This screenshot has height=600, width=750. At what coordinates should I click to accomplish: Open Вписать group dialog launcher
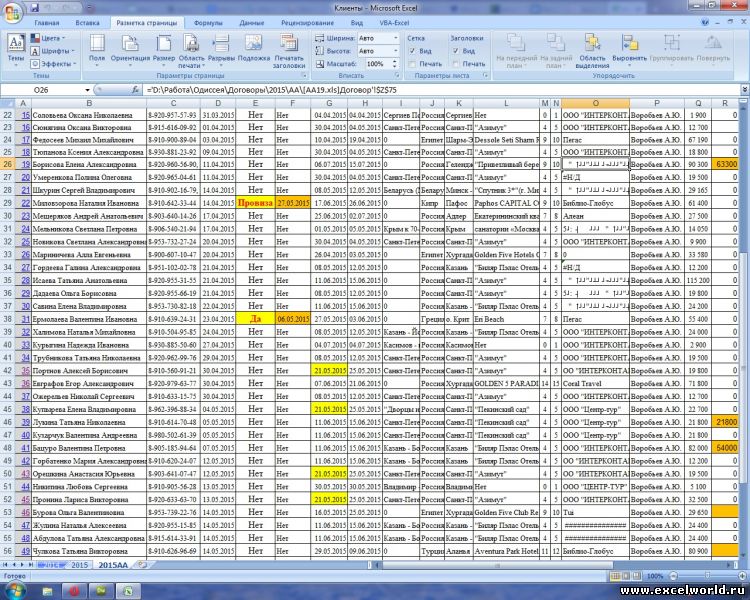click(397, 76)
